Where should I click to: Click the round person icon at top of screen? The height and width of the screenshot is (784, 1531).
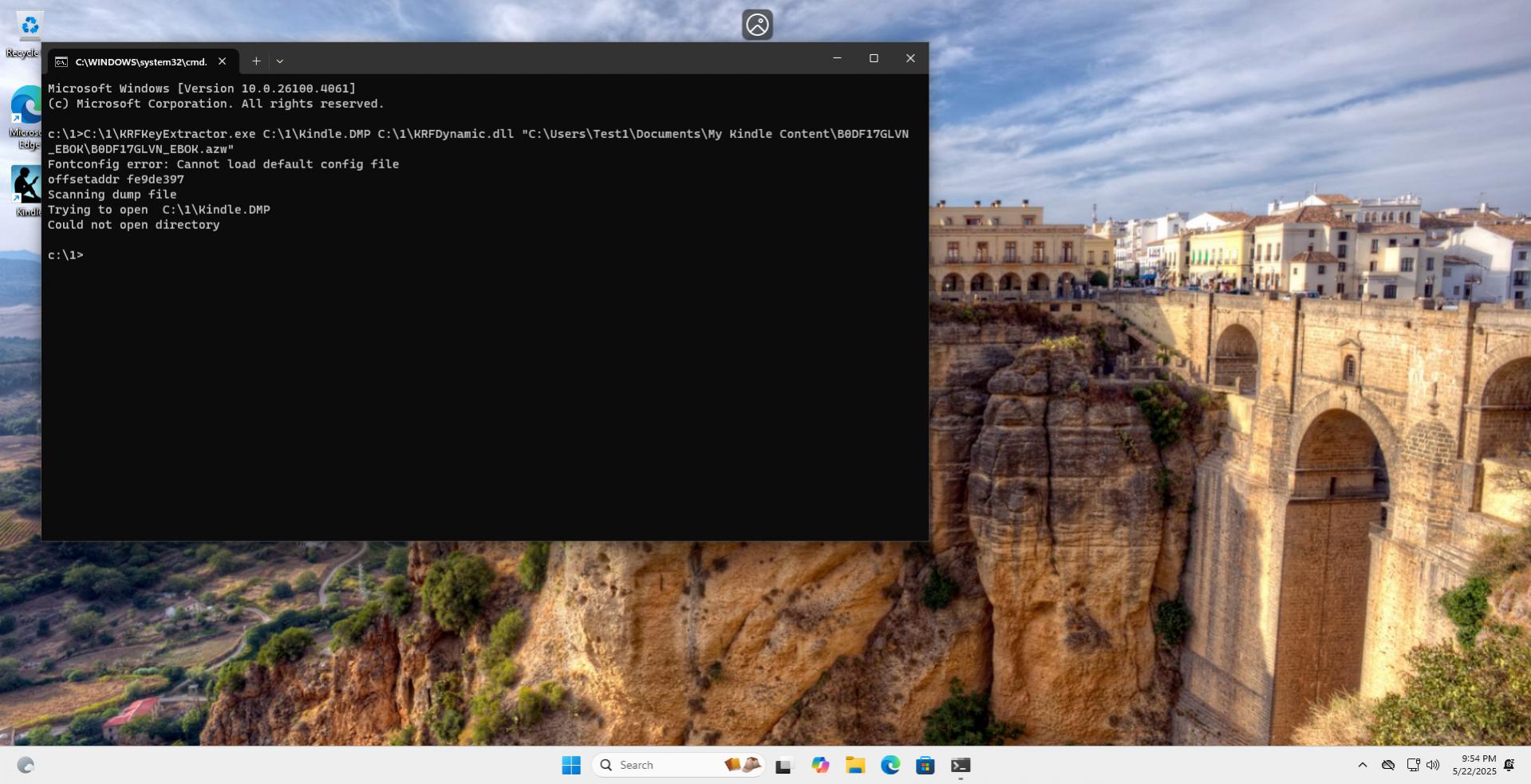[x=757, y=25]
